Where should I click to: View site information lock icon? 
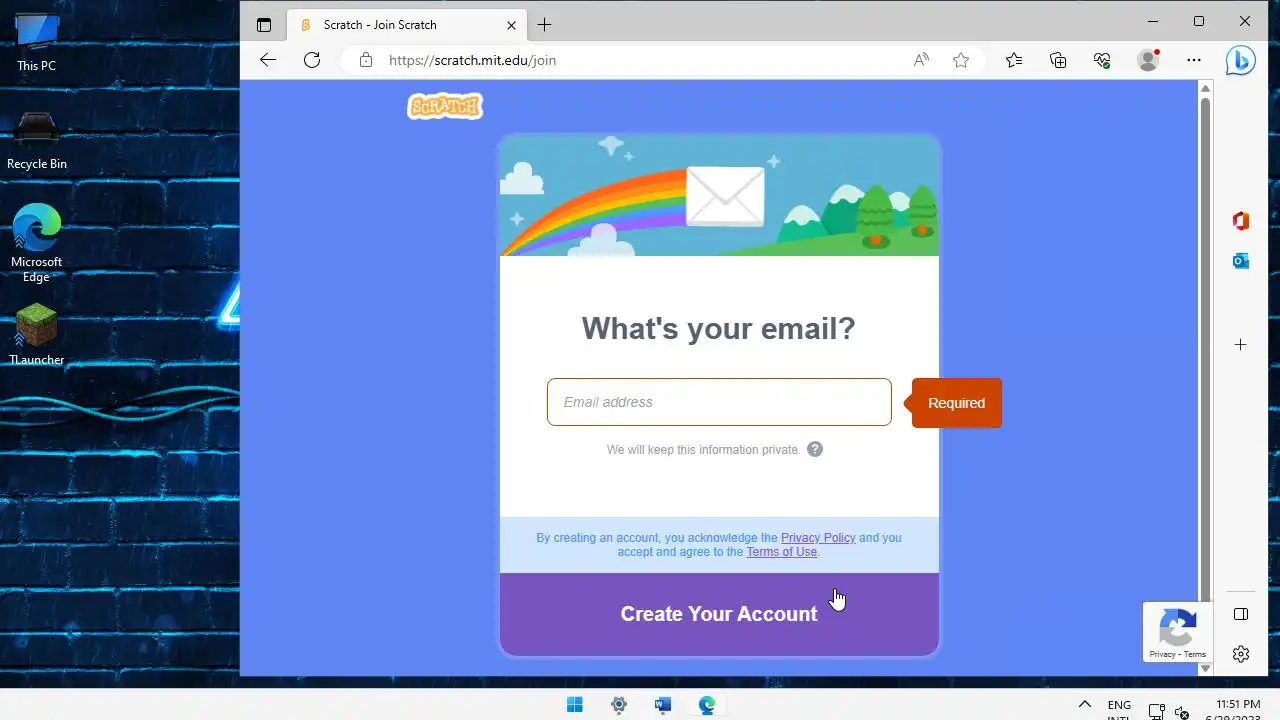click(366, 60)
